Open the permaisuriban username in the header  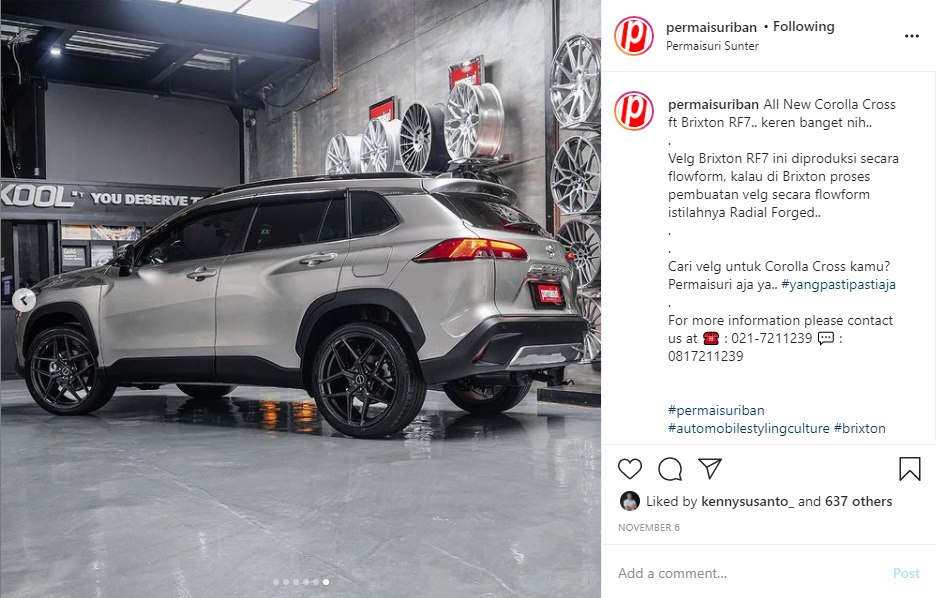click(711, 27)
